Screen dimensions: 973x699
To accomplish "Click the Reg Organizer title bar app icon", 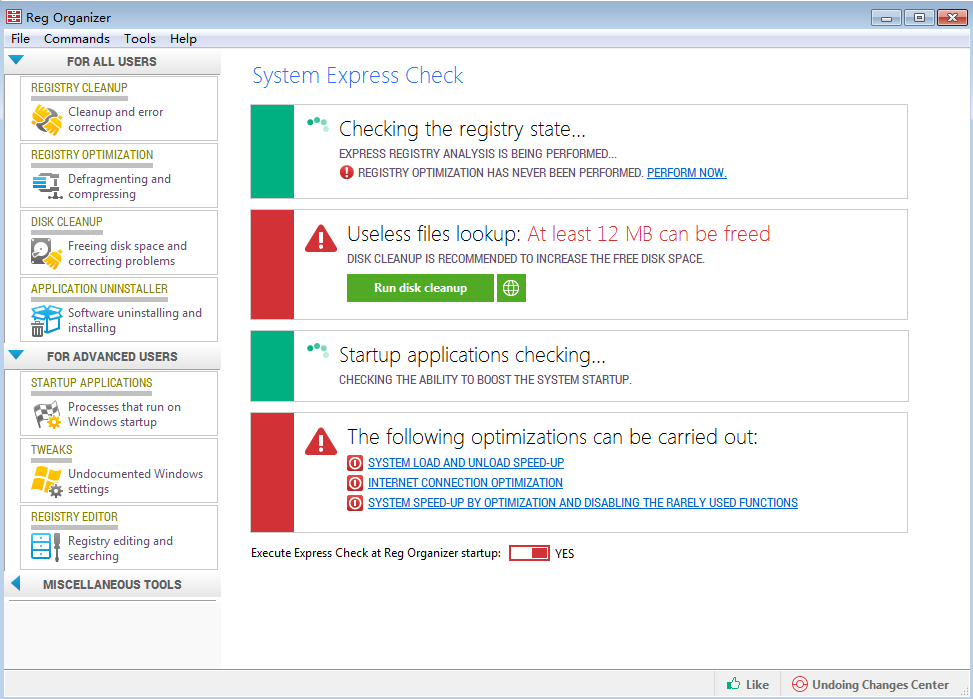I will [x=14, y=17].
